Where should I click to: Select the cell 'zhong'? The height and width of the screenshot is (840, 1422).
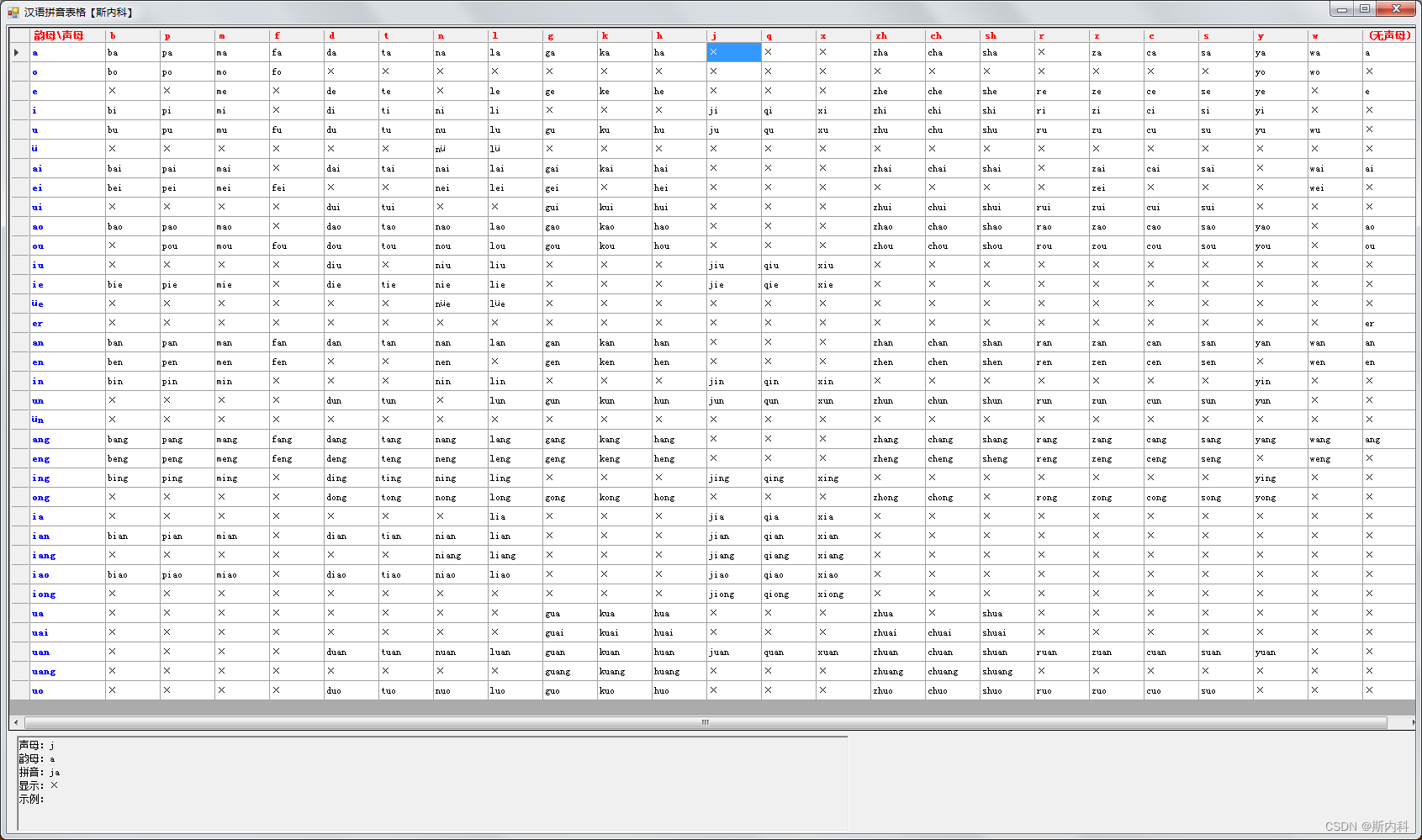[898, 497]
